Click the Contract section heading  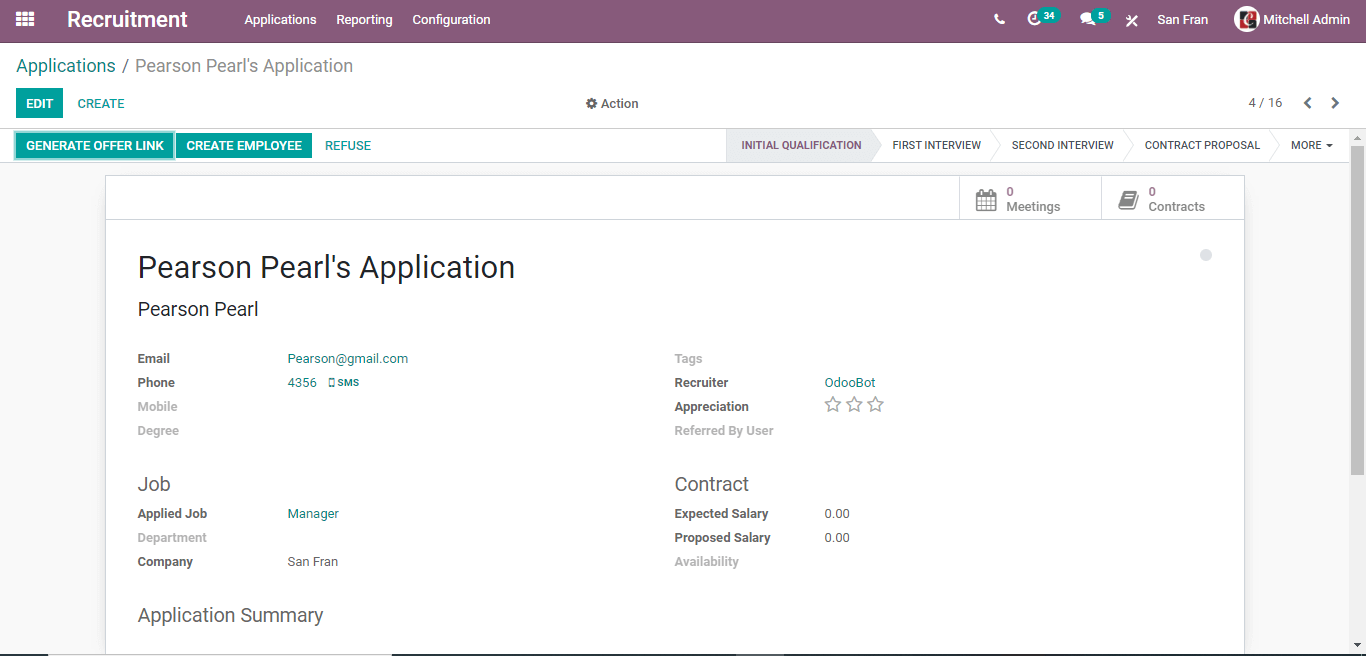[712, 484]
